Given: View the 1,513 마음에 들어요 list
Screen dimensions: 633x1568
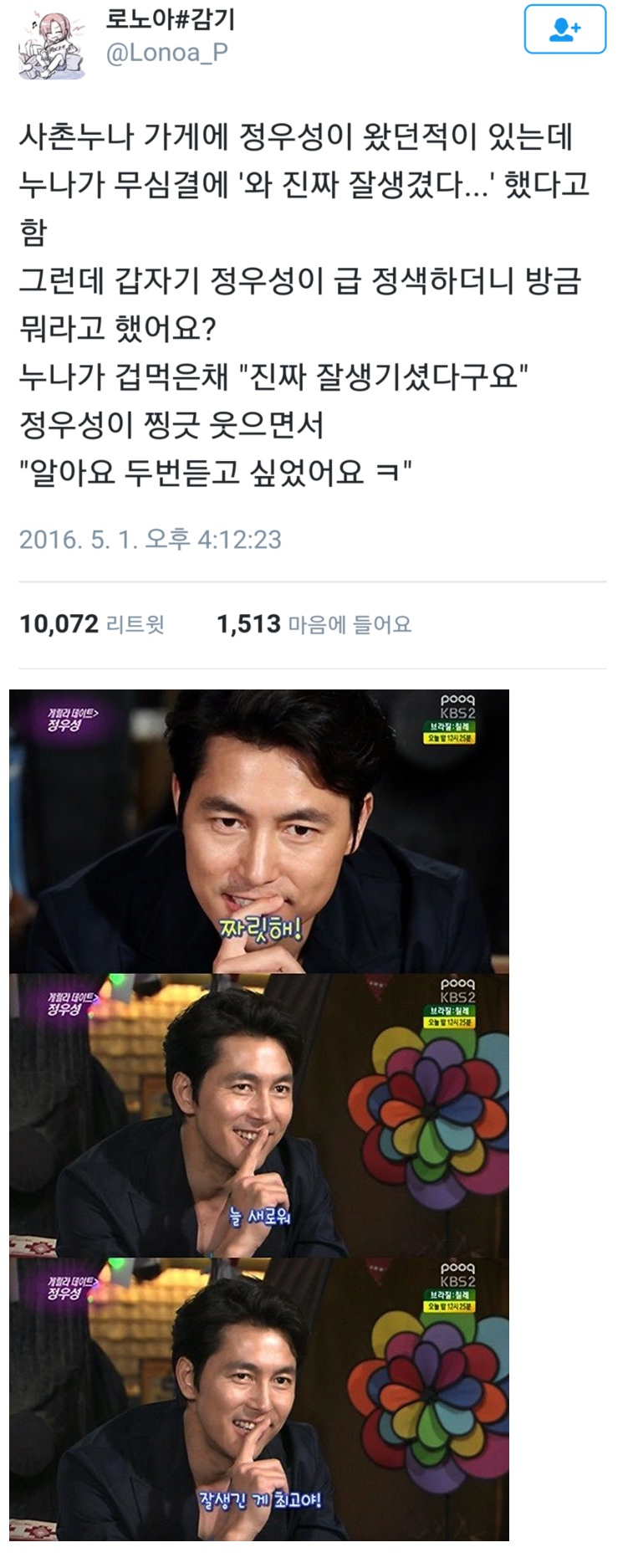Looking at the screenshot, I should pos(314,624).
